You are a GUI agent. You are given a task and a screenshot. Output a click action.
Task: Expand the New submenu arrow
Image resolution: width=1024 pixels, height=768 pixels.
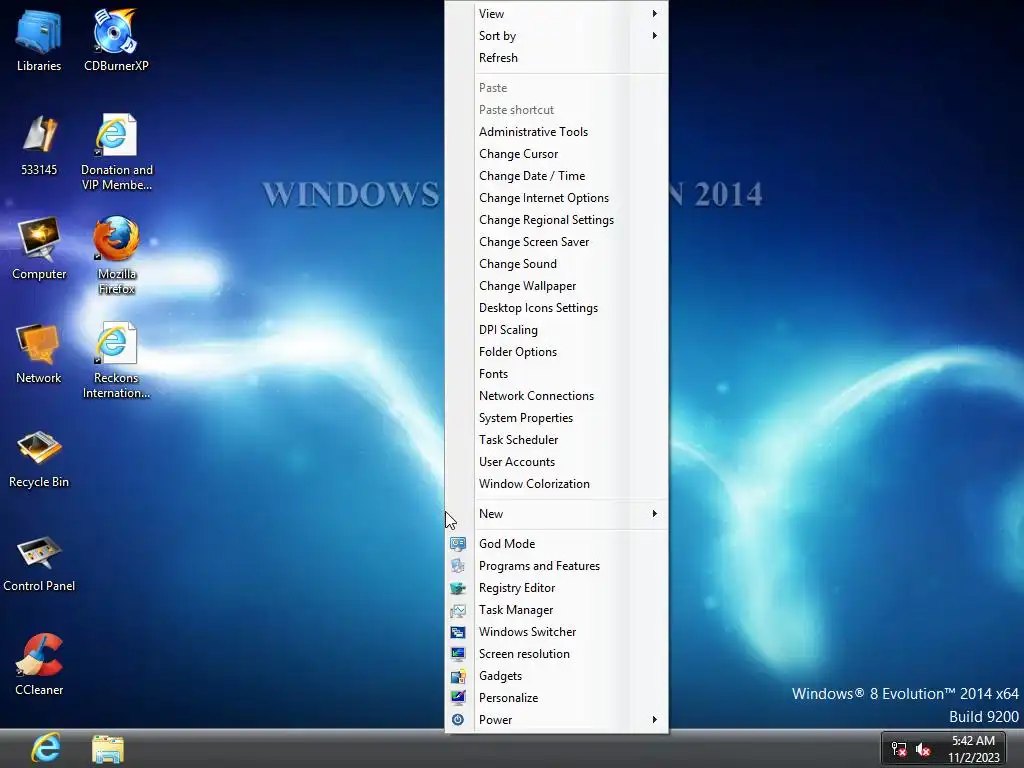pos(654,513)
